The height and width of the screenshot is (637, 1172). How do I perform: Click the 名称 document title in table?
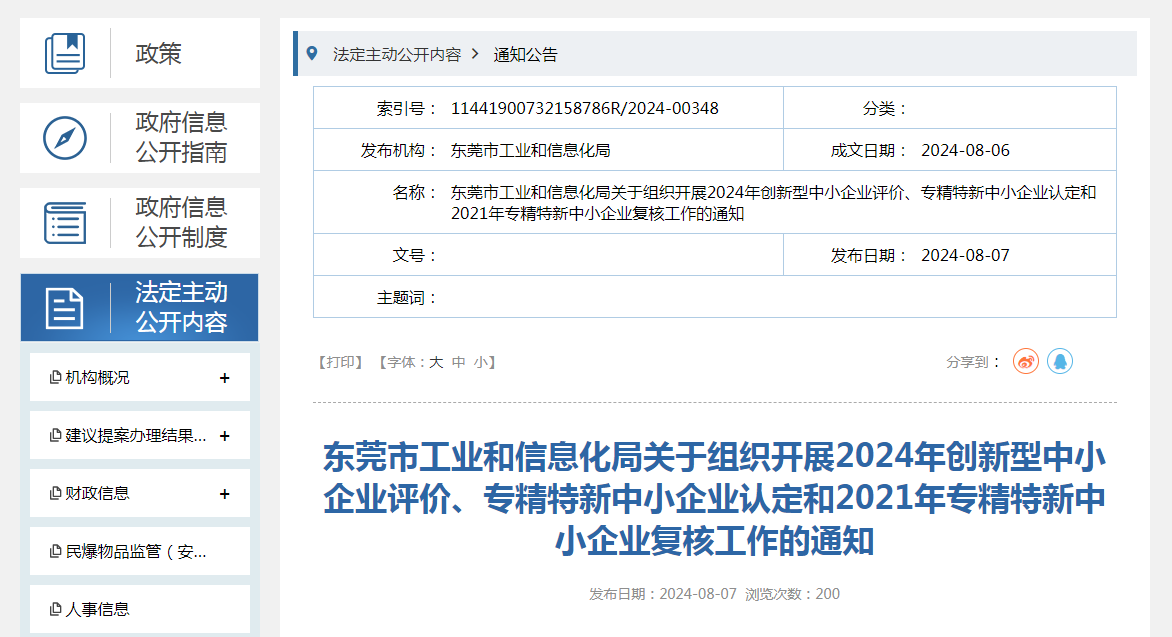click(774, 203)
